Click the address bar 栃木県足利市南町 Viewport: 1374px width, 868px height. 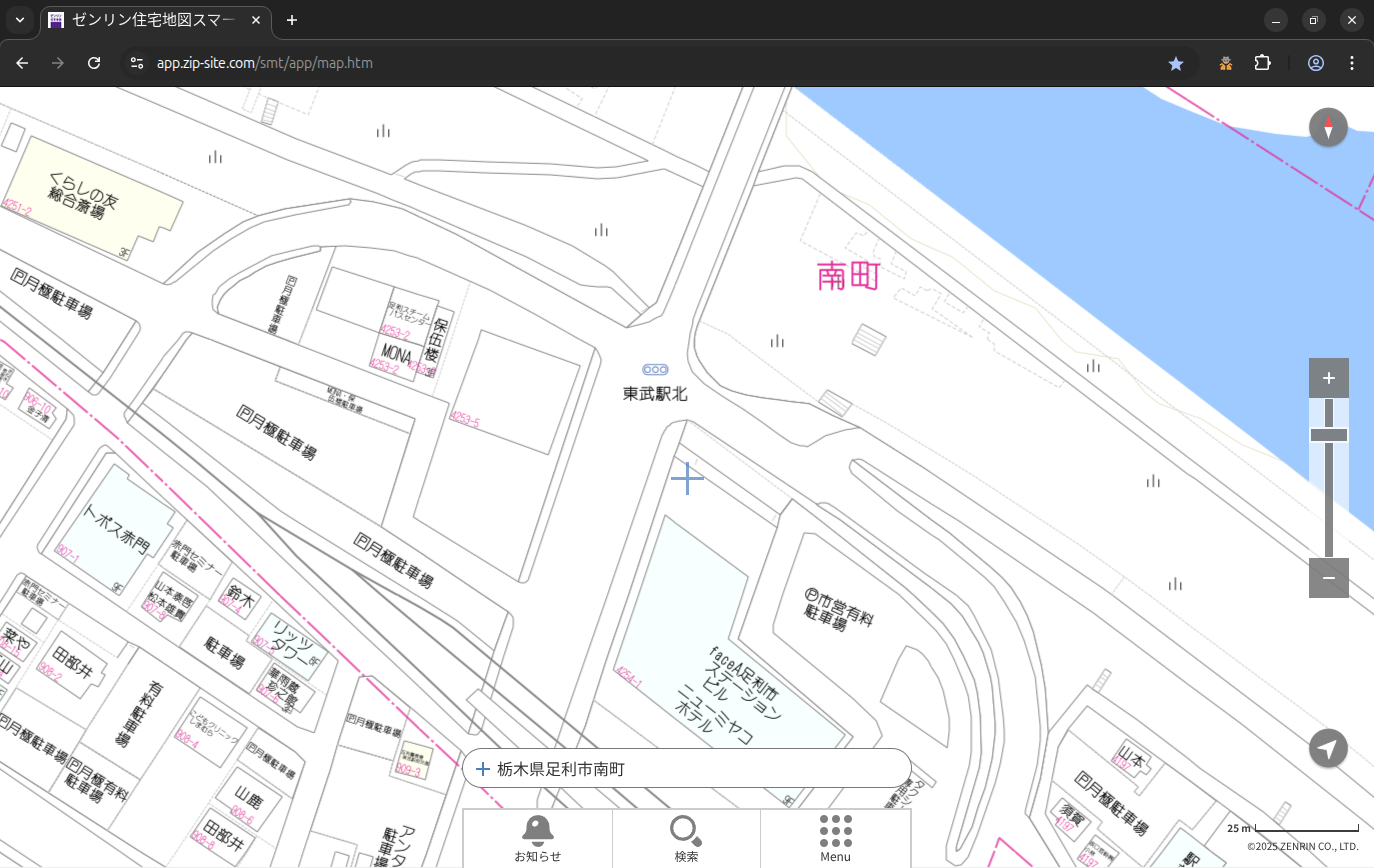click(x=686, y=769)
